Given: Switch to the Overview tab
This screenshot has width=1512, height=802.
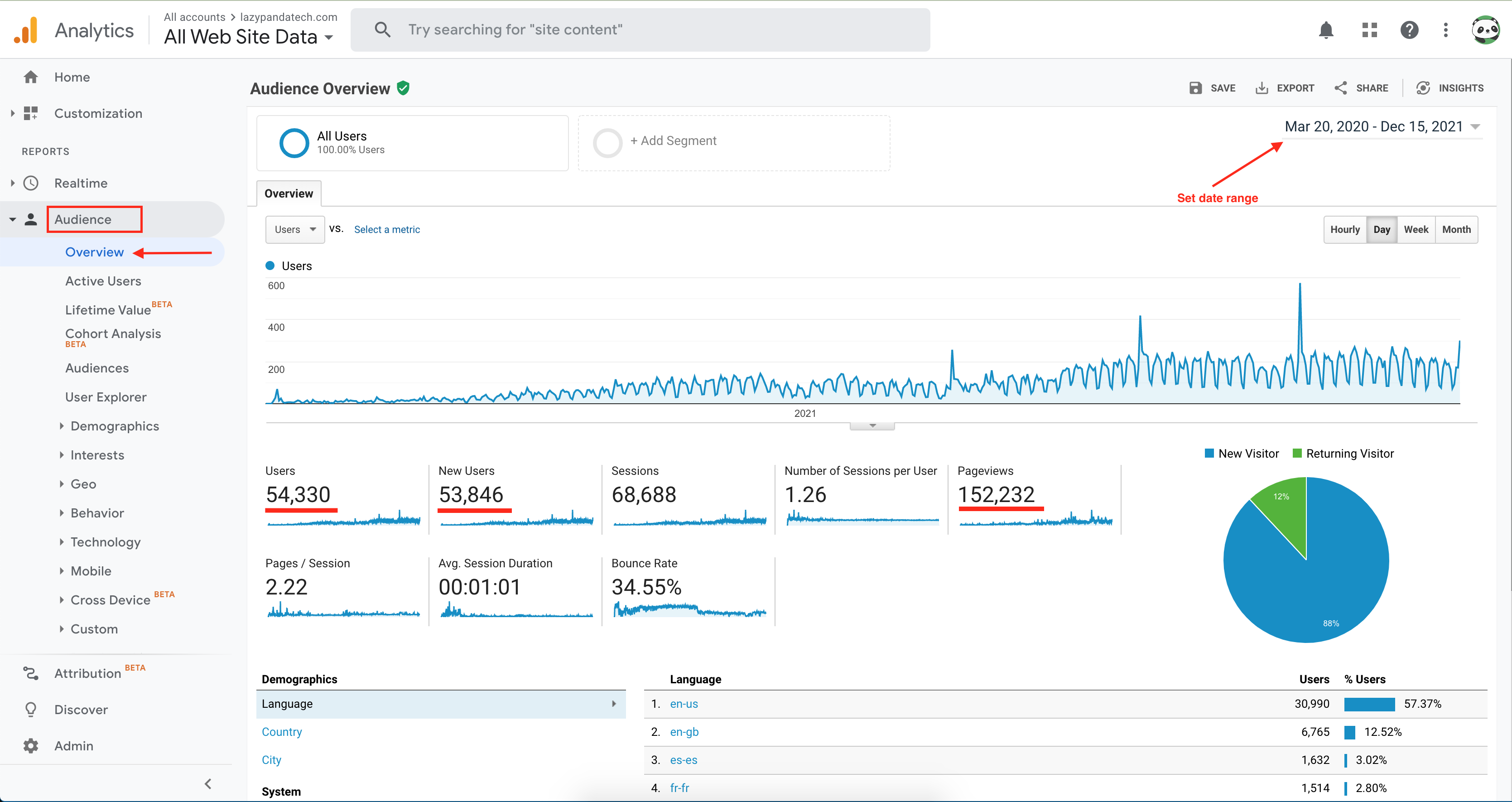Looking at the screenshot, I should pos(289,194).
